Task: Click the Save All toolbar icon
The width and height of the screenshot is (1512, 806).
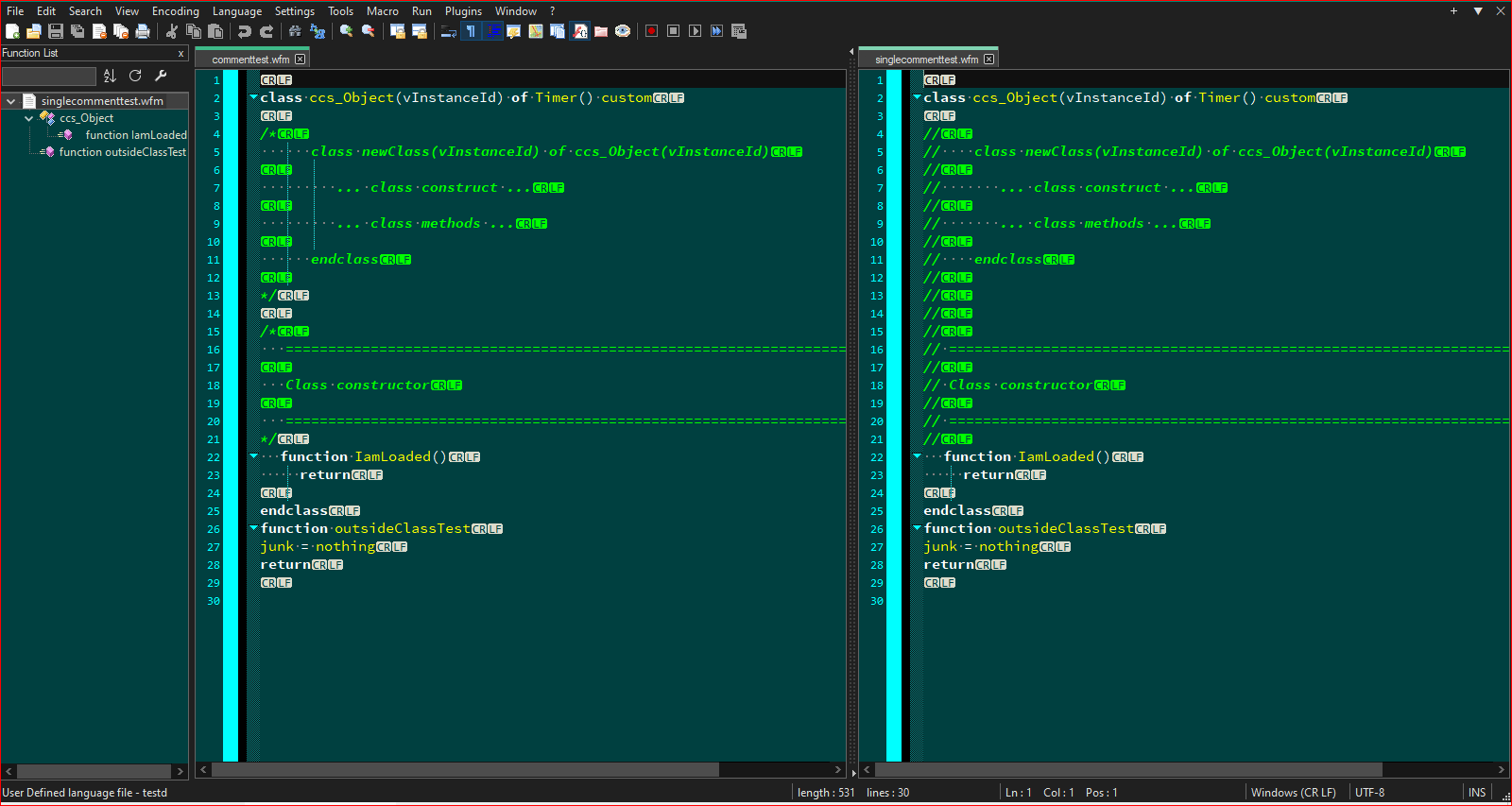Action: [x=77, y=31]
